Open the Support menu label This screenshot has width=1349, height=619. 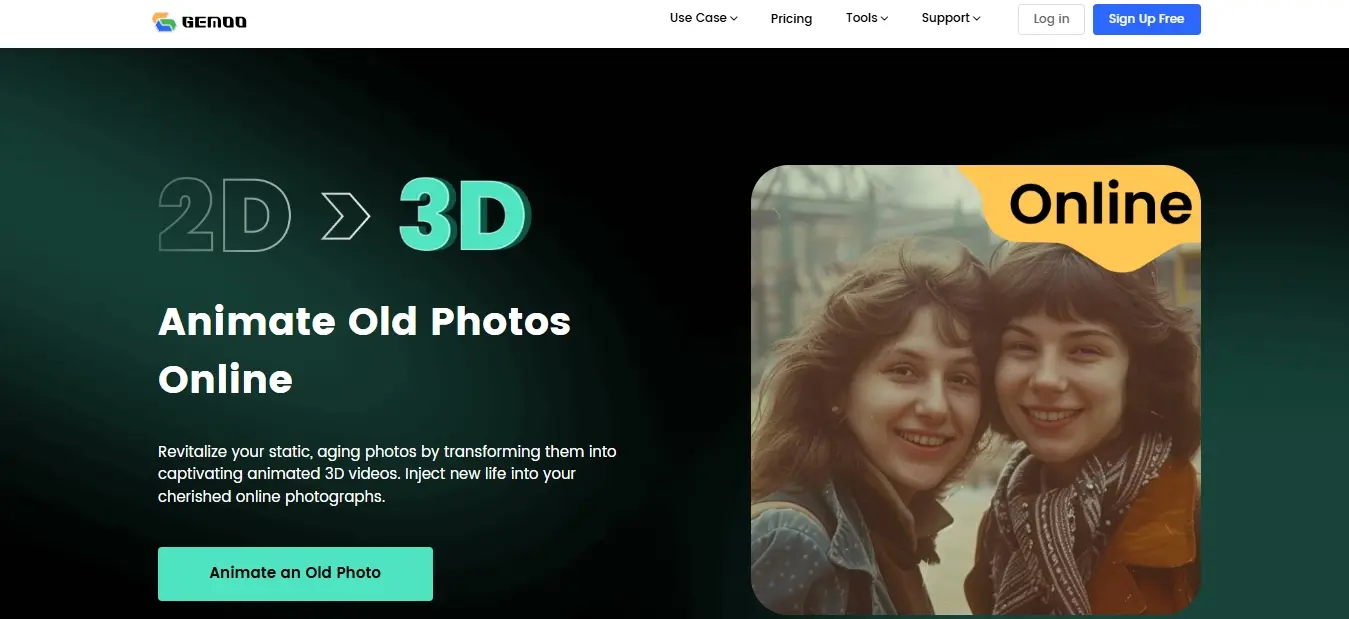coord(945,18)
